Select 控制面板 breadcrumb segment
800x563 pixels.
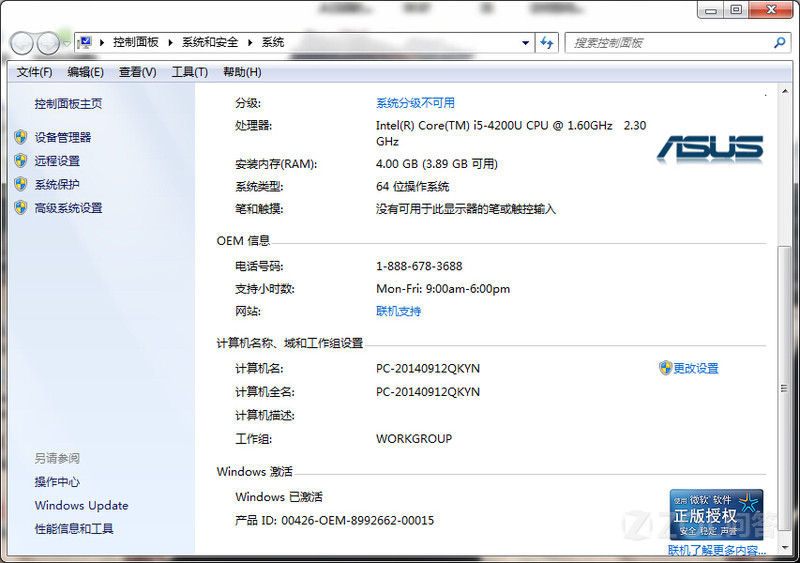[x=136, y=42]
